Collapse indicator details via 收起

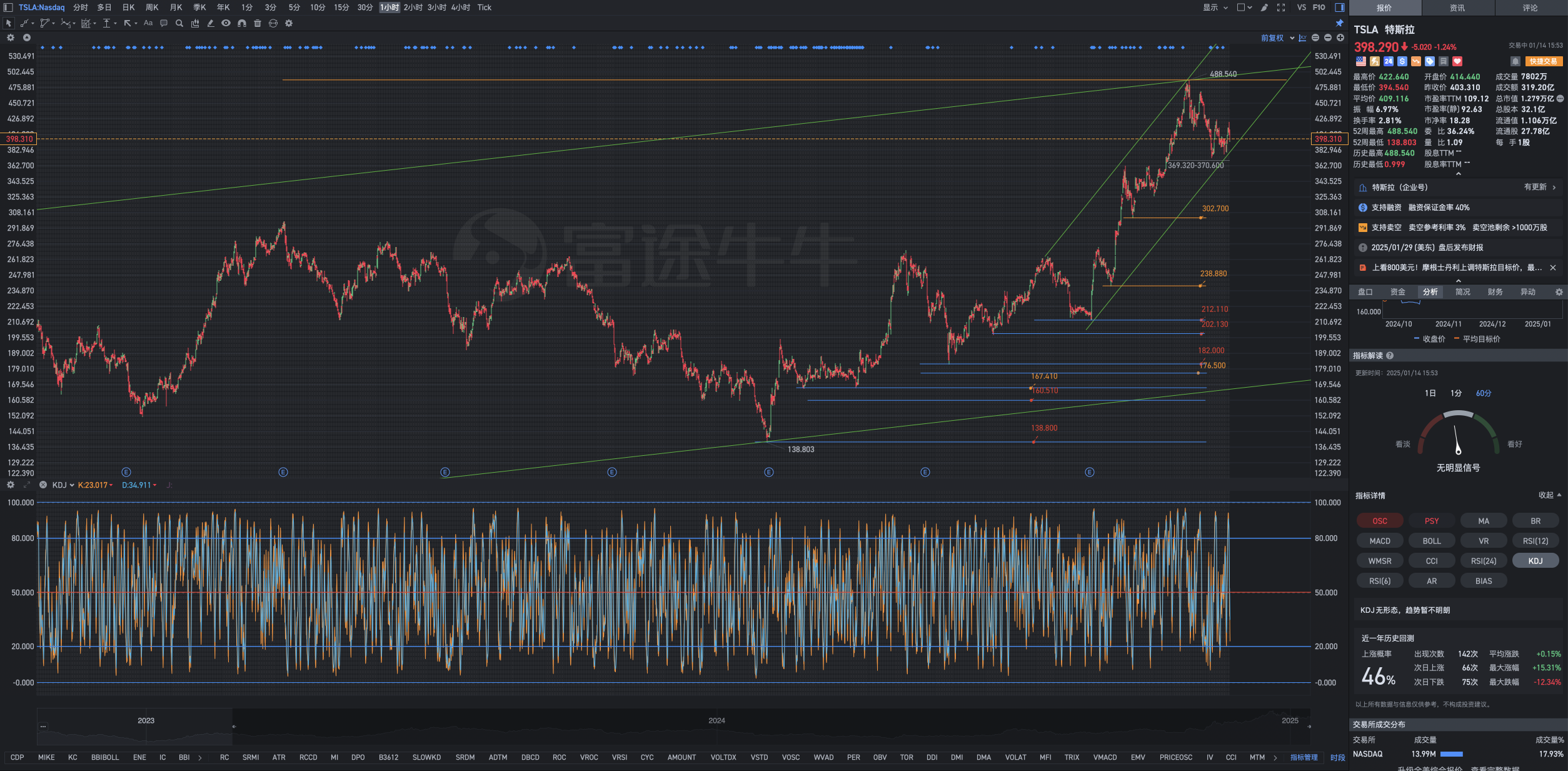[x=1550, y=495]
